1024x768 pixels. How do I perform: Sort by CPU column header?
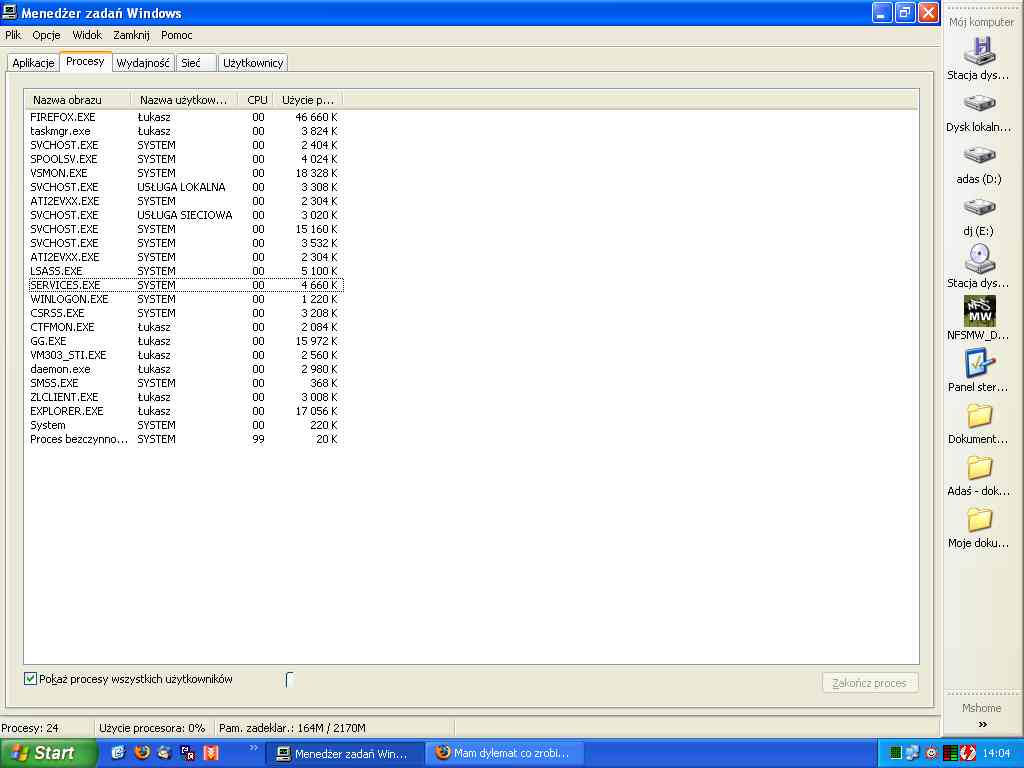coord(256,100)
